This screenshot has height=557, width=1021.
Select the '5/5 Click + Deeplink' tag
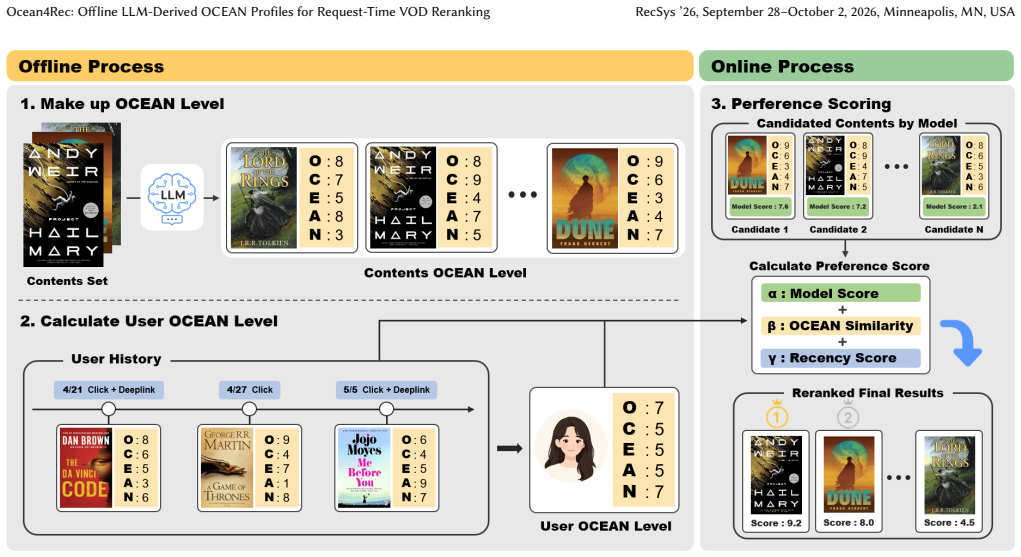click(x=387, y=390)
